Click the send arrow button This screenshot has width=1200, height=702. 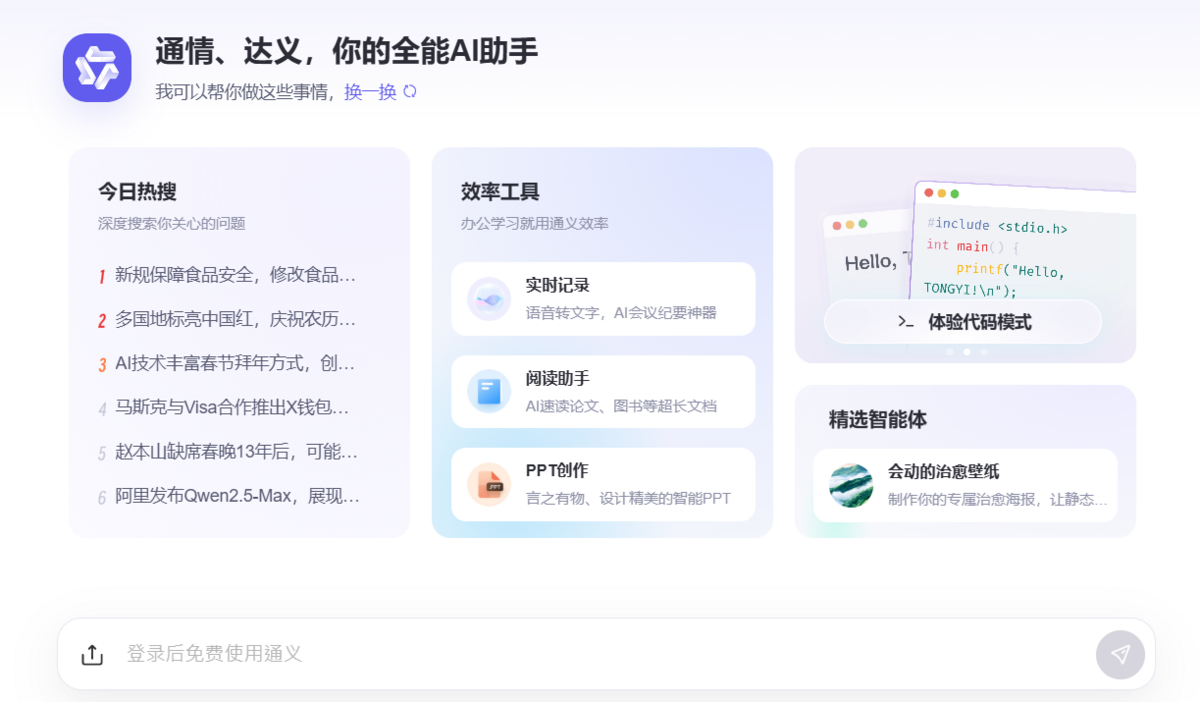coord(1120,654)
